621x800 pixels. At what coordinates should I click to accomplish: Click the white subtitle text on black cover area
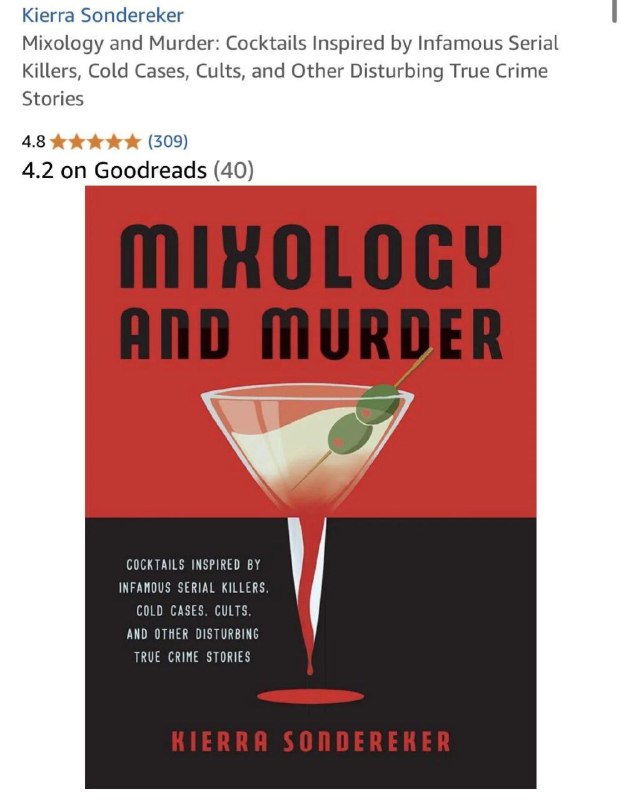point(193,611)
